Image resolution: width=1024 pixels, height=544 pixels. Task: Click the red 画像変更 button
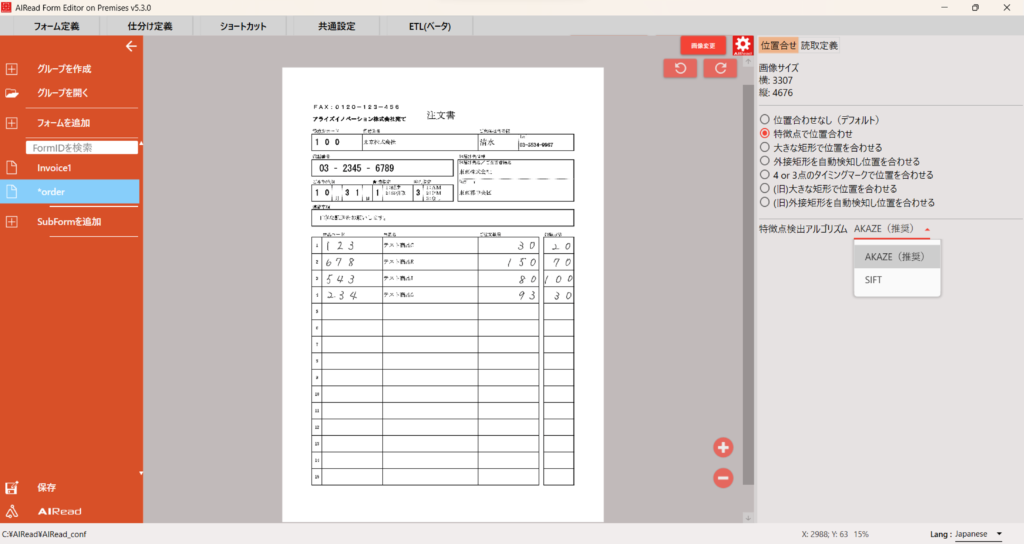pos(703,45)
